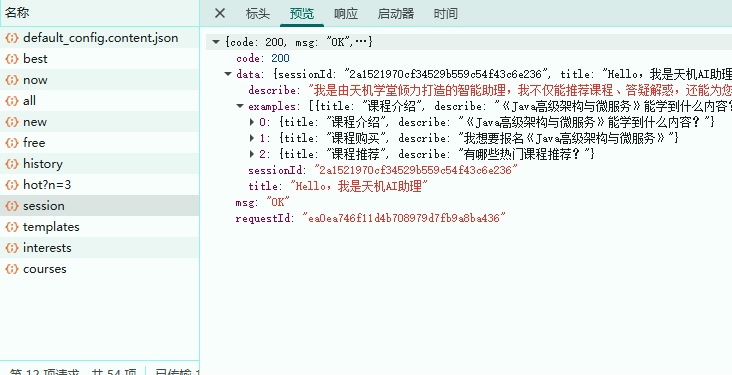Click the sessionId property value
732x375 pixels.
click(x=415, y=170)
